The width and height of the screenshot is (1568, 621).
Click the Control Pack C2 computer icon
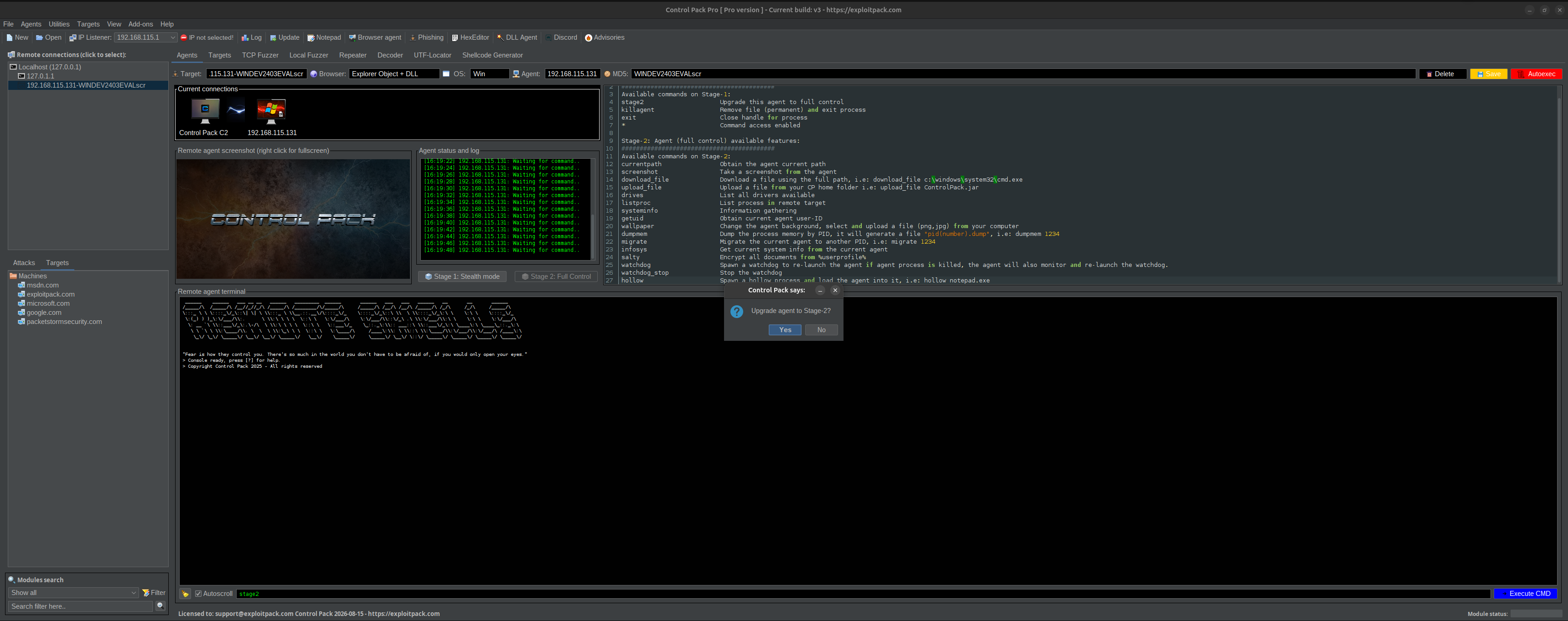pos(205,111)
